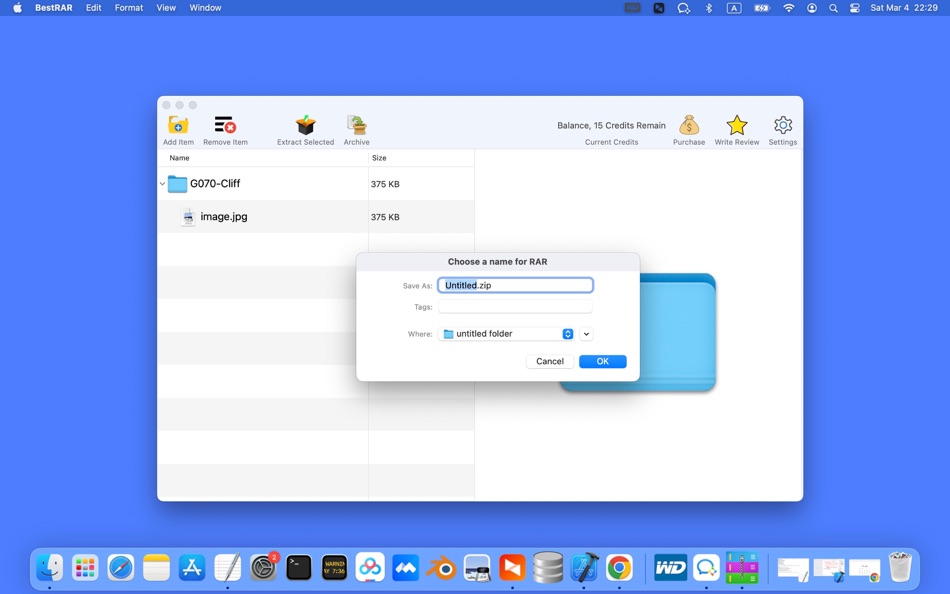Cancel the RAR naming dialog

click(549, 361)
